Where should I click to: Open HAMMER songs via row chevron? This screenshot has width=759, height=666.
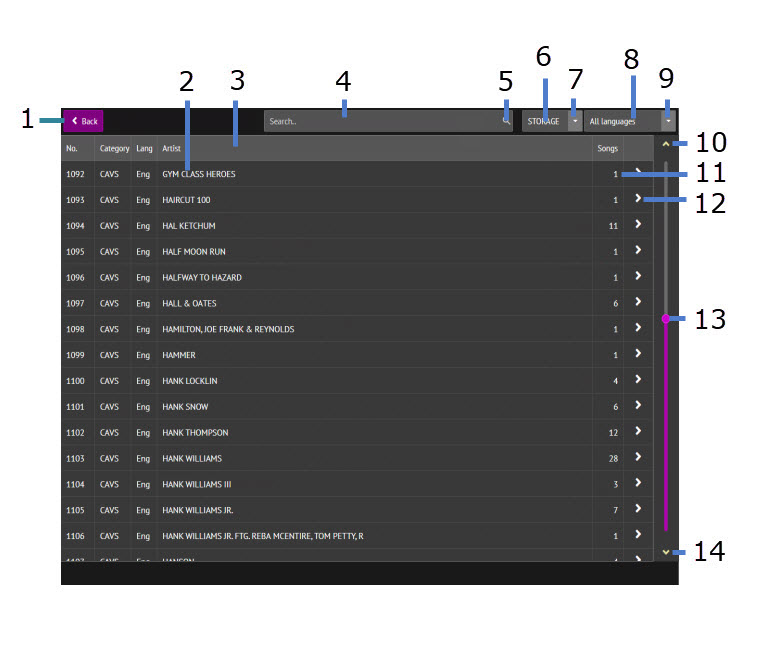tap(637, 354)
